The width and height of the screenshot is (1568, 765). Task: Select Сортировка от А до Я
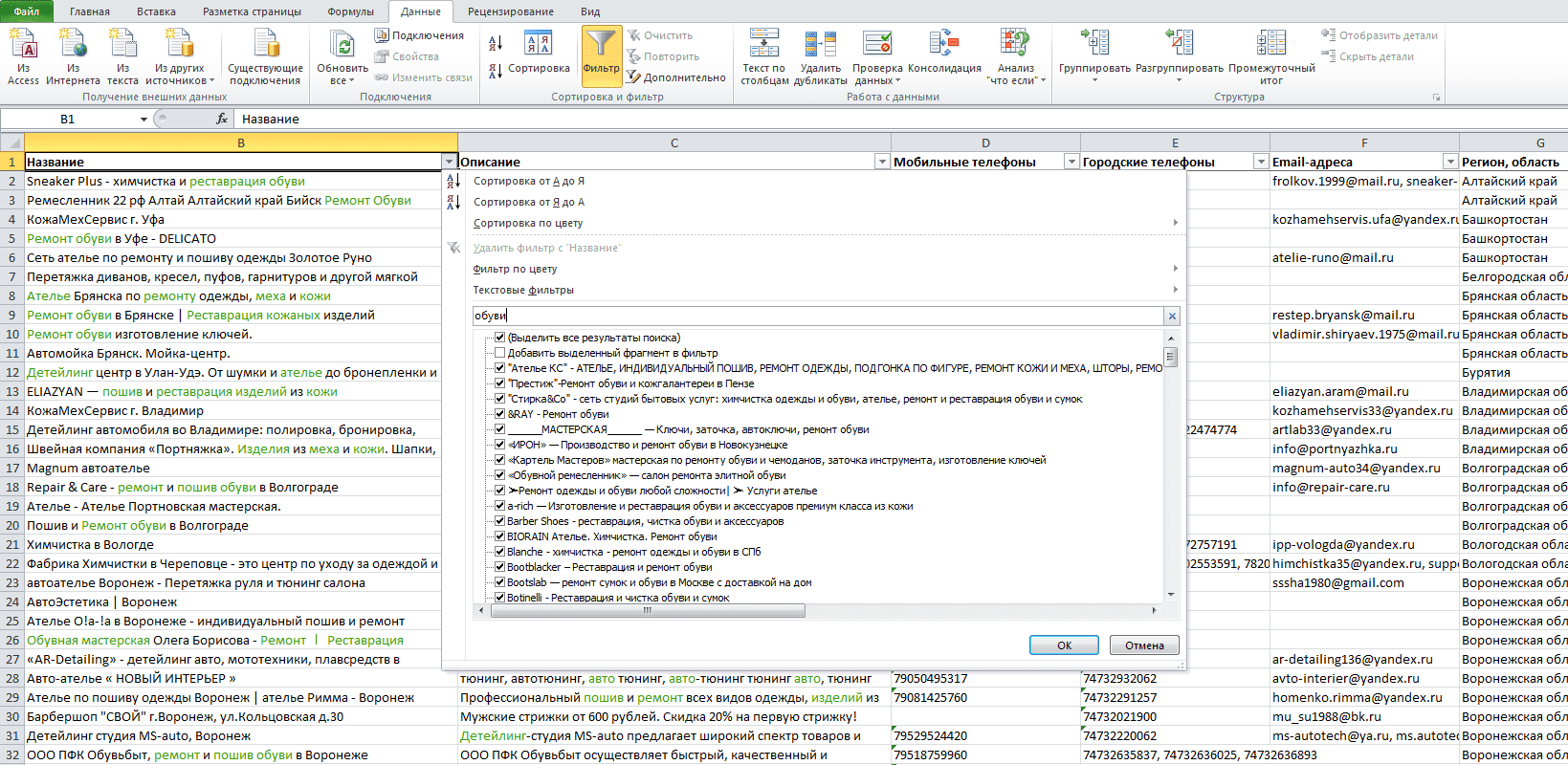tap(529, 181)
